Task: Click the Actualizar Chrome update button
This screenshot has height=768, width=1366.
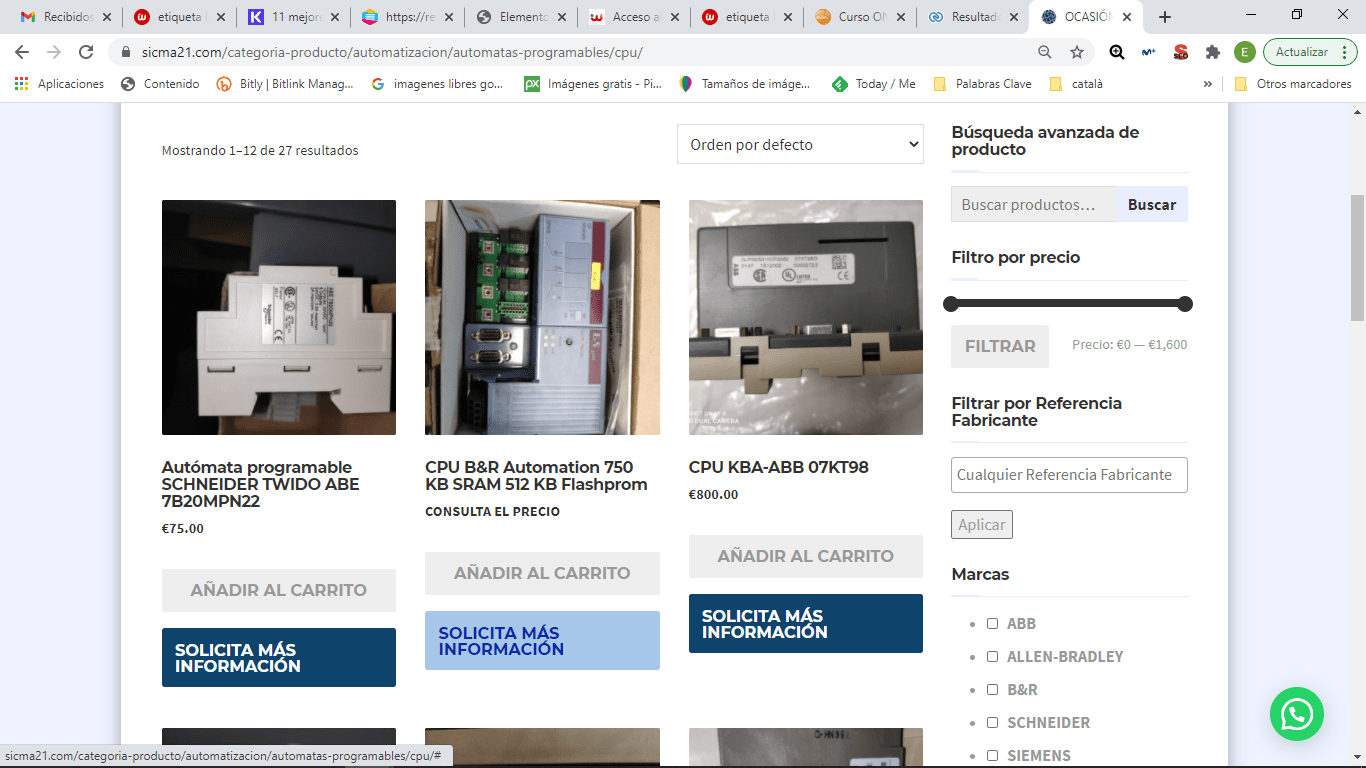Action: click(1310, 52)
